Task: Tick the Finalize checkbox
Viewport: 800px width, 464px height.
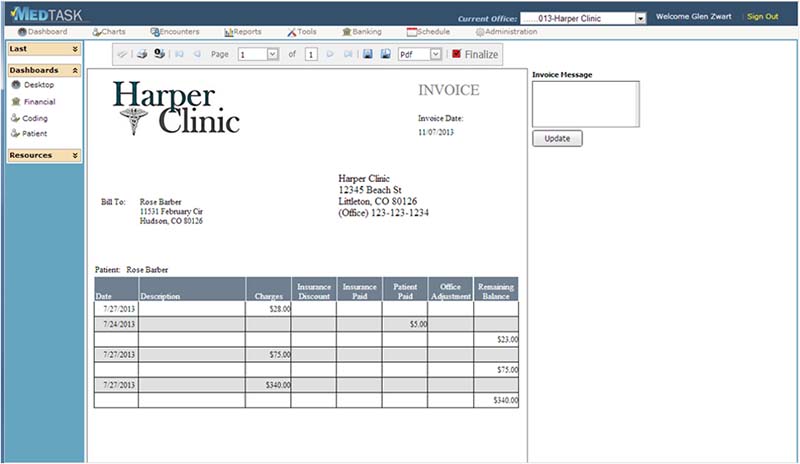Action: tap(457, 54)
